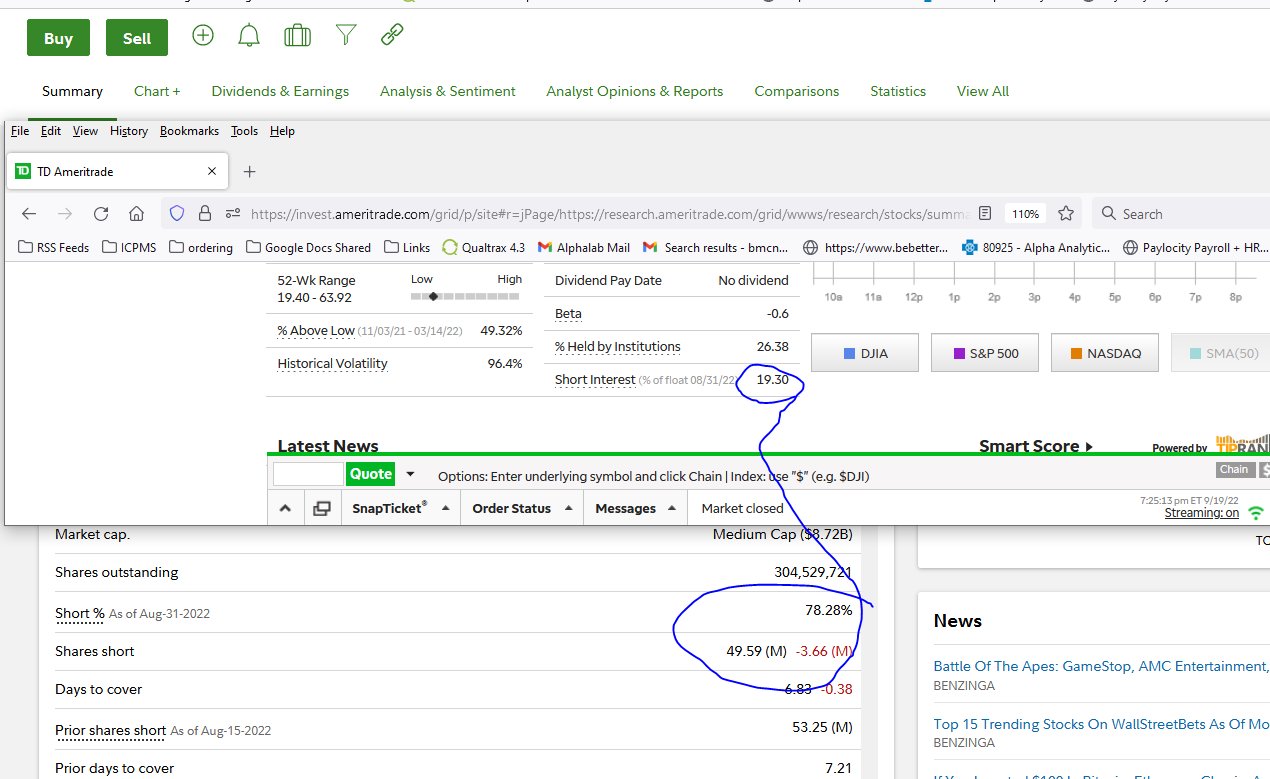
Task: Expand the SnapTicket panel
Action: click(400, 508)
